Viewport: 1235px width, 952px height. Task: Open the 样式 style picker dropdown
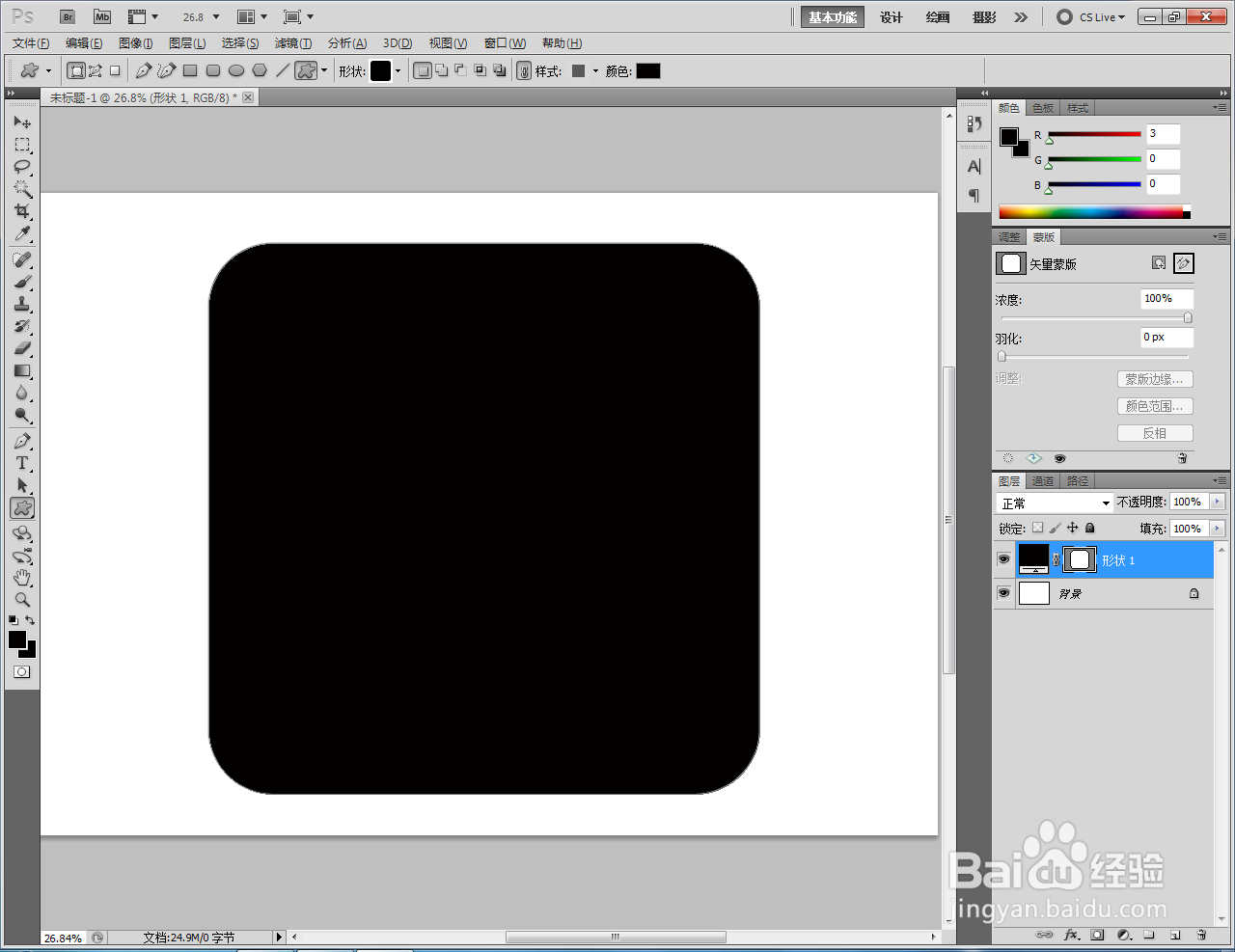click(595, 70)
